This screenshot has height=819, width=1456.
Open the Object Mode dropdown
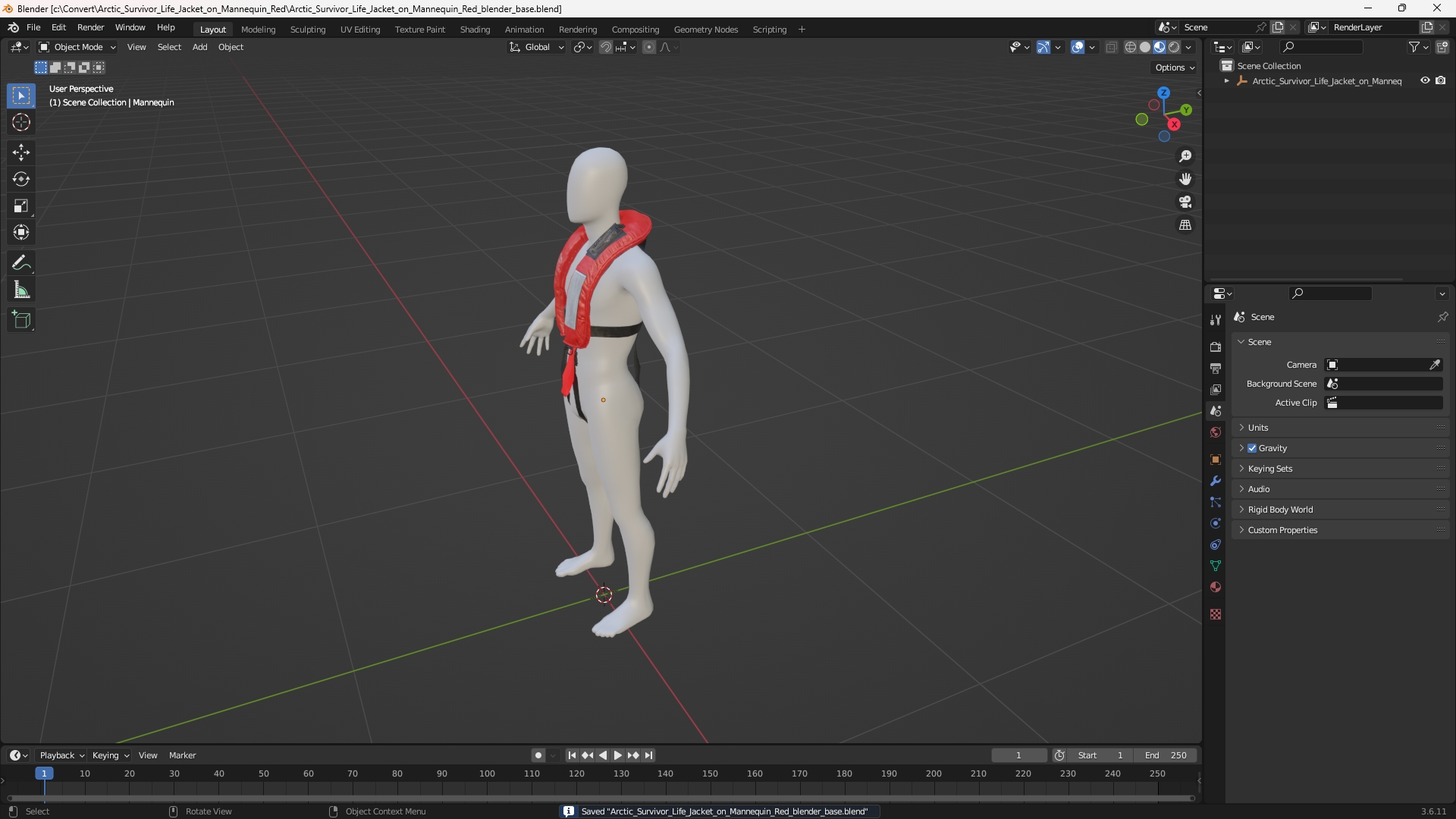point(77,47)
